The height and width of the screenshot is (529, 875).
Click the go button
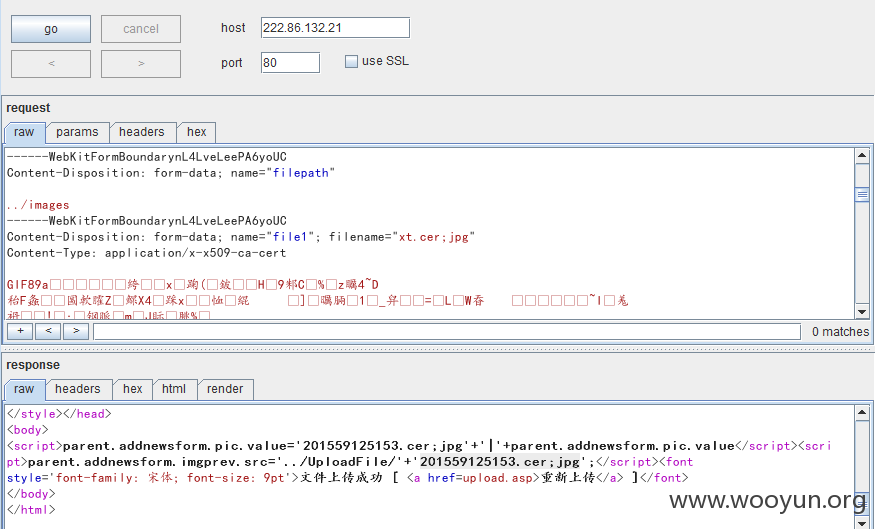51,29
